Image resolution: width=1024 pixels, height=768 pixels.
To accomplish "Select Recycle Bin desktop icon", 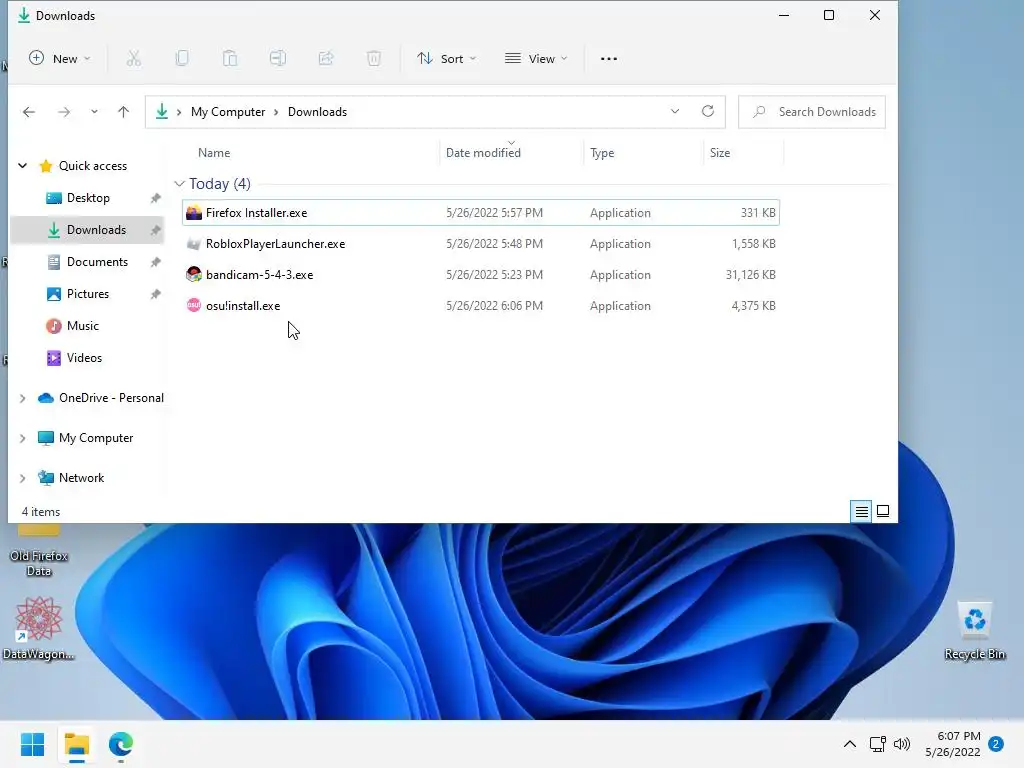I will 974,631.
